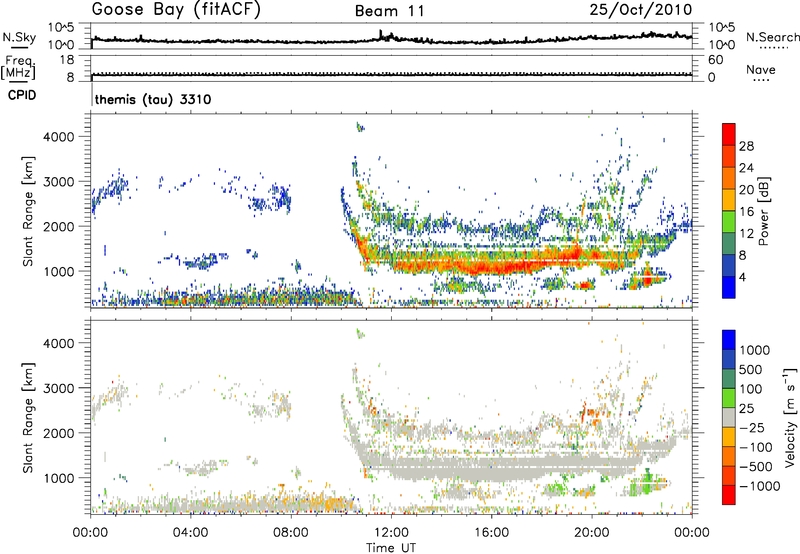Click the vertical CPID start marker before "themis"
This screenshot has height=554, width=800.
pyautogui.click(x=92, y=95)
